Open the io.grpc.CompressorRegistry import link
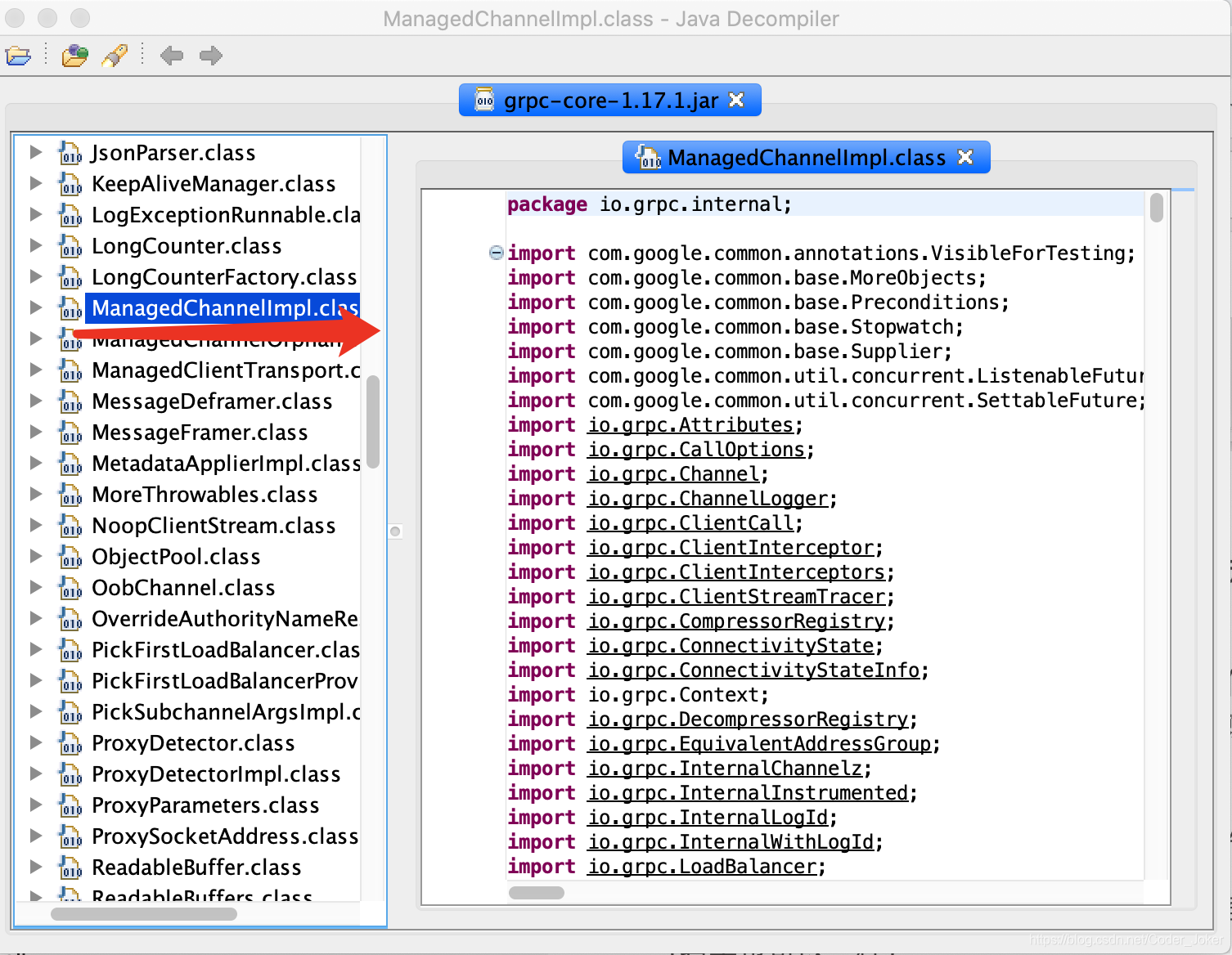This screenshot has width=1232, height=955. pyautogui.click(x=736, y=621)
